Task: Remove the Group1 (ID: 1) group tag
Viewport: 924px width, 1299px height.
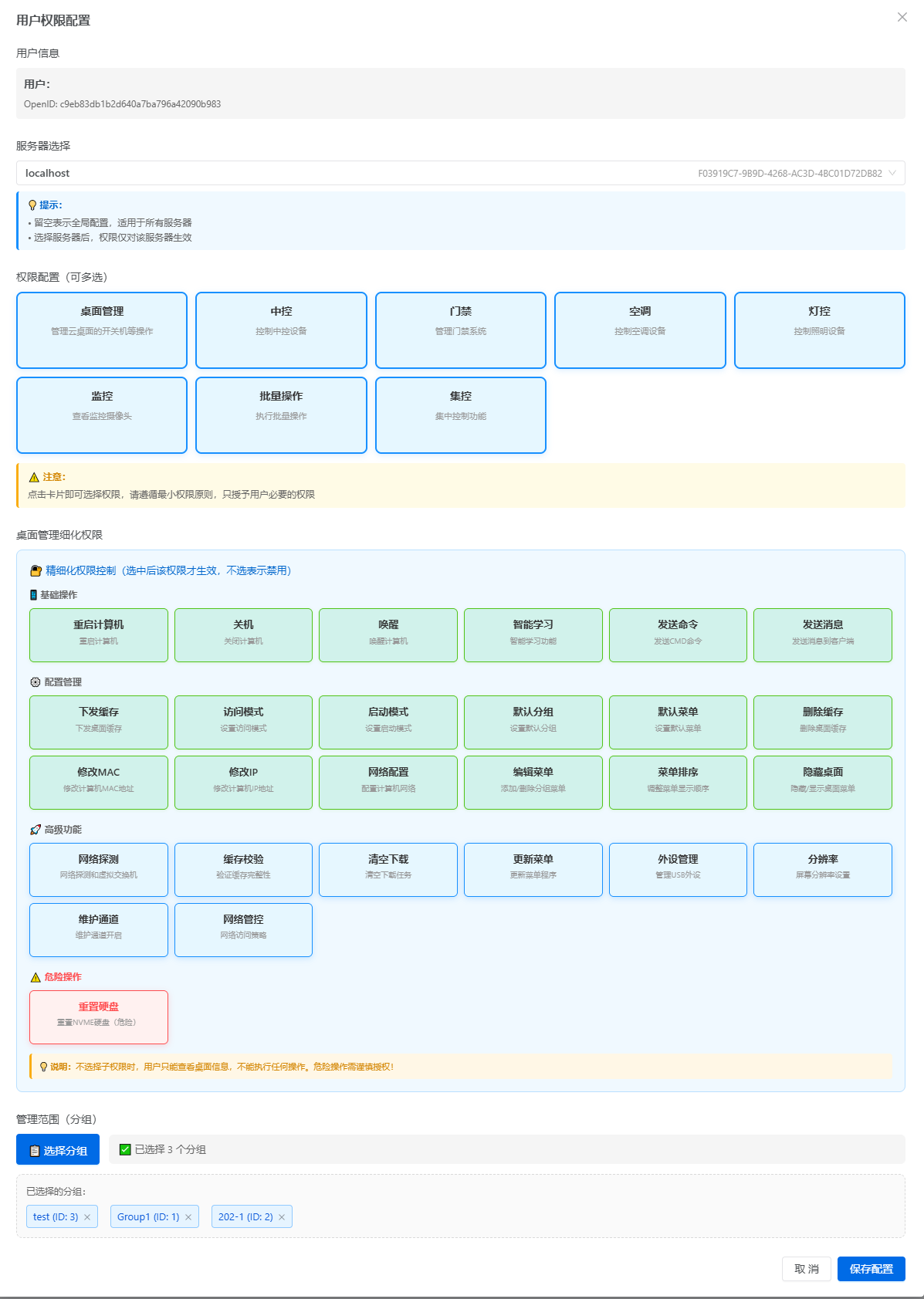Action: [188, 1217]
